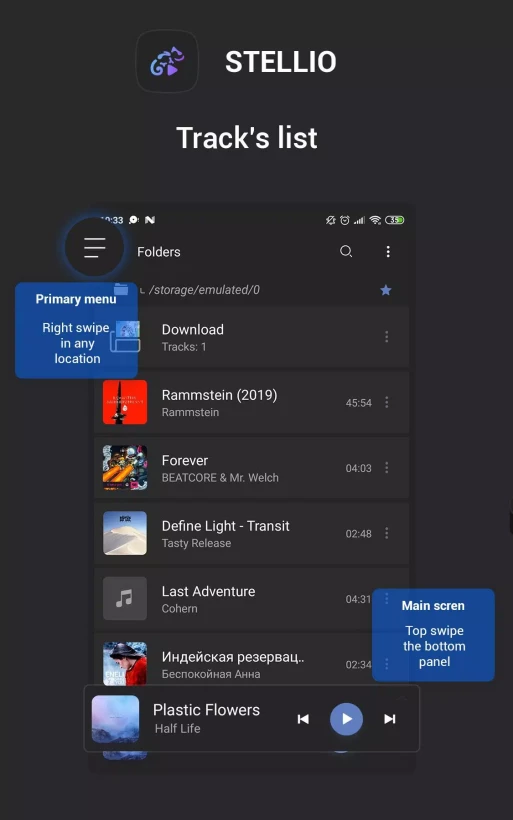
Task: Open options for Forever track
Action: pyautogui.click(x=387, y=468)
